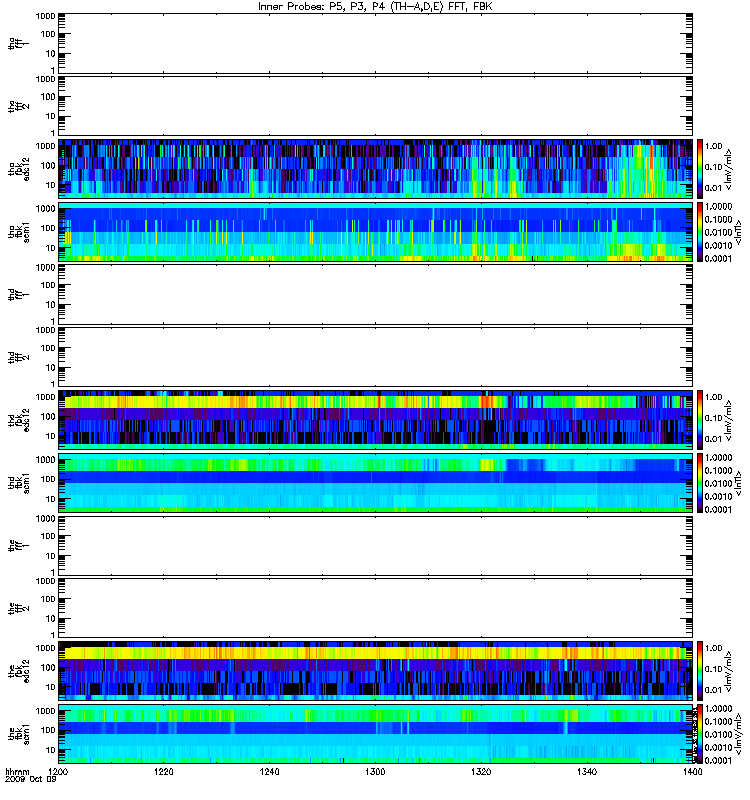Screen dimensions: 750x800
Task: Click the thd fbk scm1 color bar
Action: tap(700, 483)
